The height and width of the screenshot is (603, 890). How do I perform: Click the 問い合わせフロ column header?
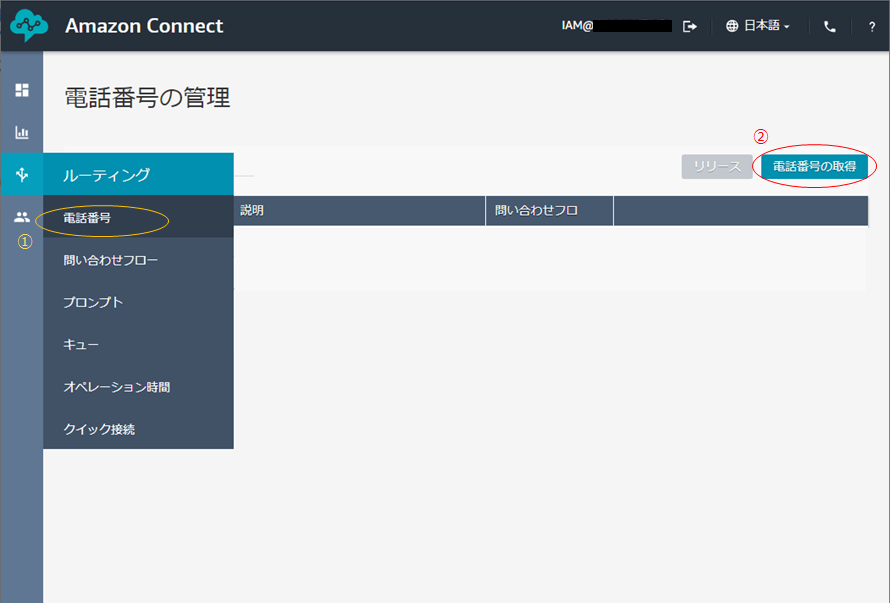point(549,211)
